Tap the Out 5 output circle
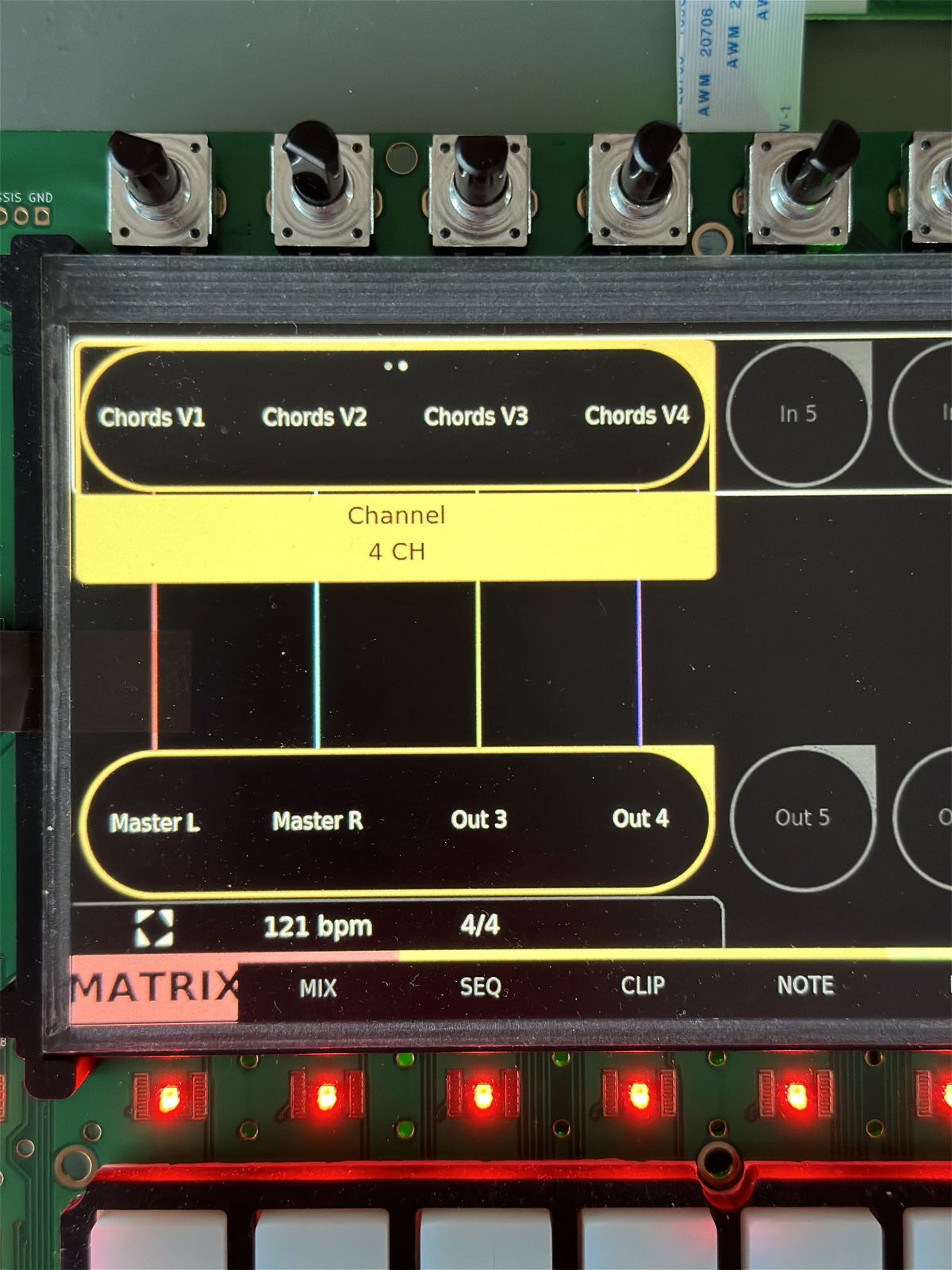This screenshot has height=1270, width=952. (802, 818)
